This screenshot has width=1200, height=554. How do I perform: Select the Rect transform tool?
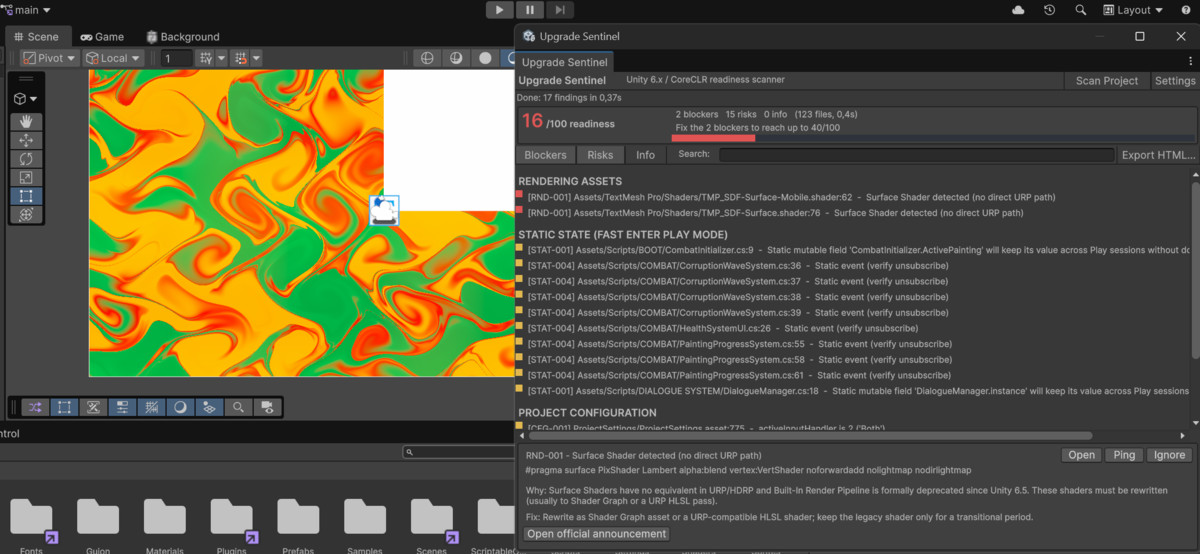(26, 196)
